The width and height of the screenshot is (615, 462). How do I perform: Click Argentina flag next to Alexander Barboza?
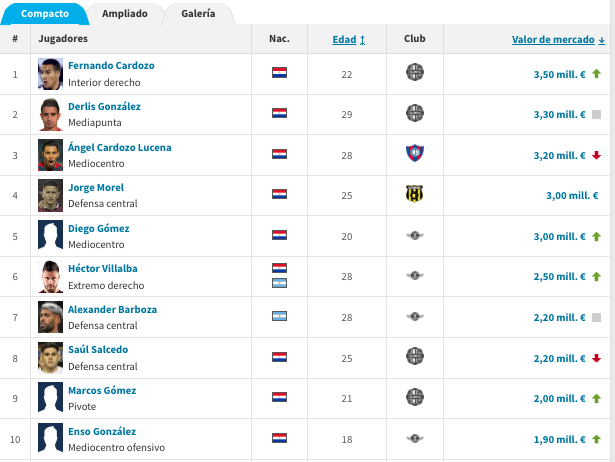[280, 317]
